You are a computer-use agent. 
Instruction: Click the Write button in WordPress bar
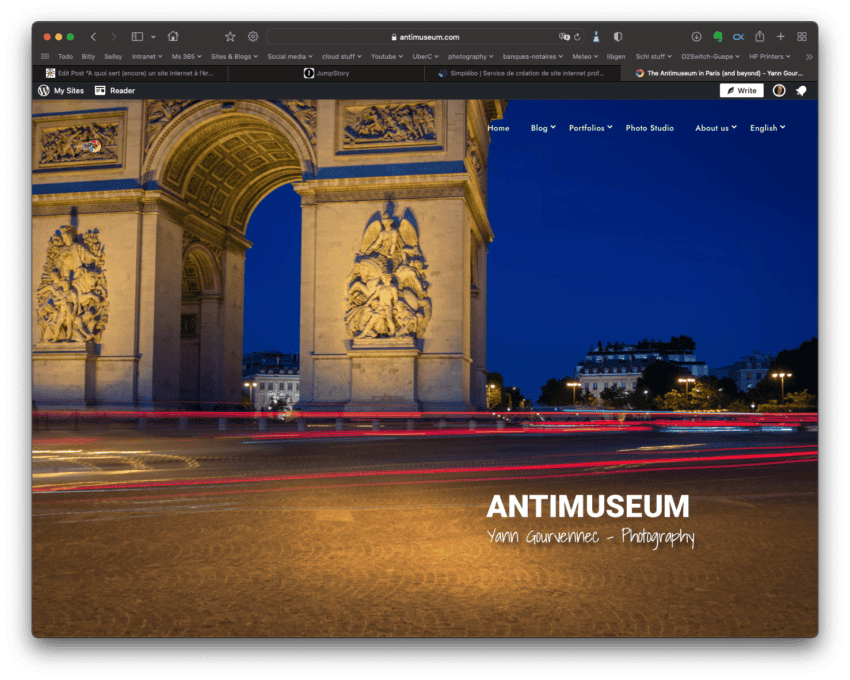click(742, 91)
